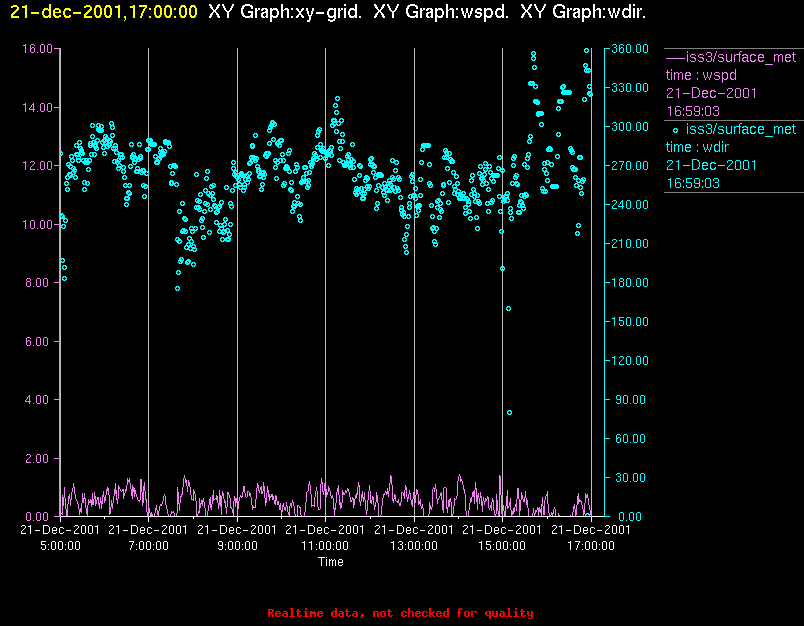The image size is (804, 626).
Task: Click the yellow 21-dec-2001,17:00:00 timestamp
Action: tap(104, 12)
